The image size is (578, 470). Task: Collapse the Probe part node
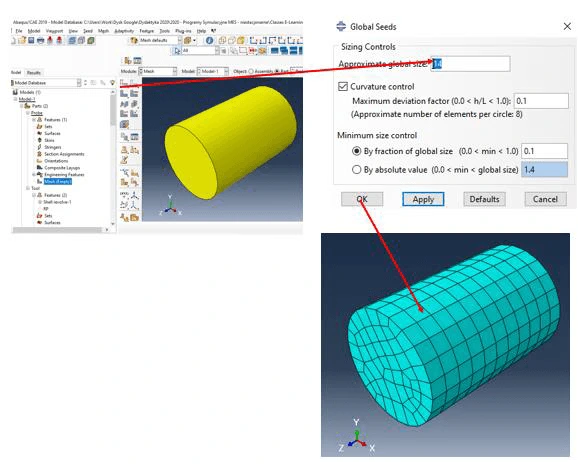[28, 113]
